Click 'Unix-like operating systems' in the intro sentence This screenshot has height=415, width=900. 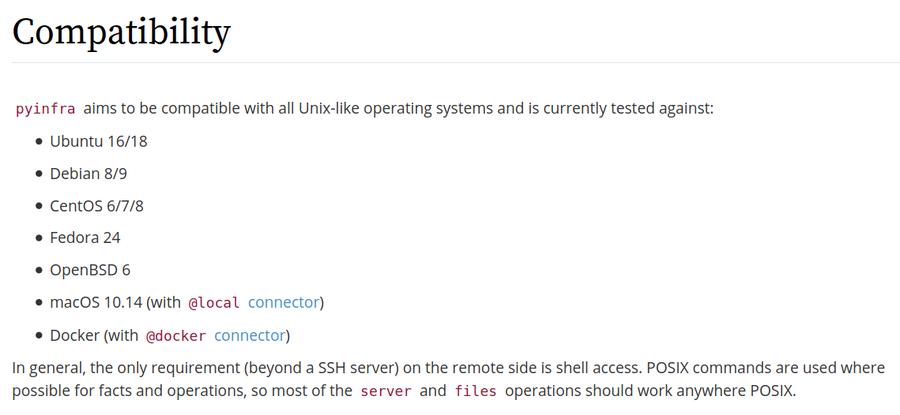click(396, 108)
